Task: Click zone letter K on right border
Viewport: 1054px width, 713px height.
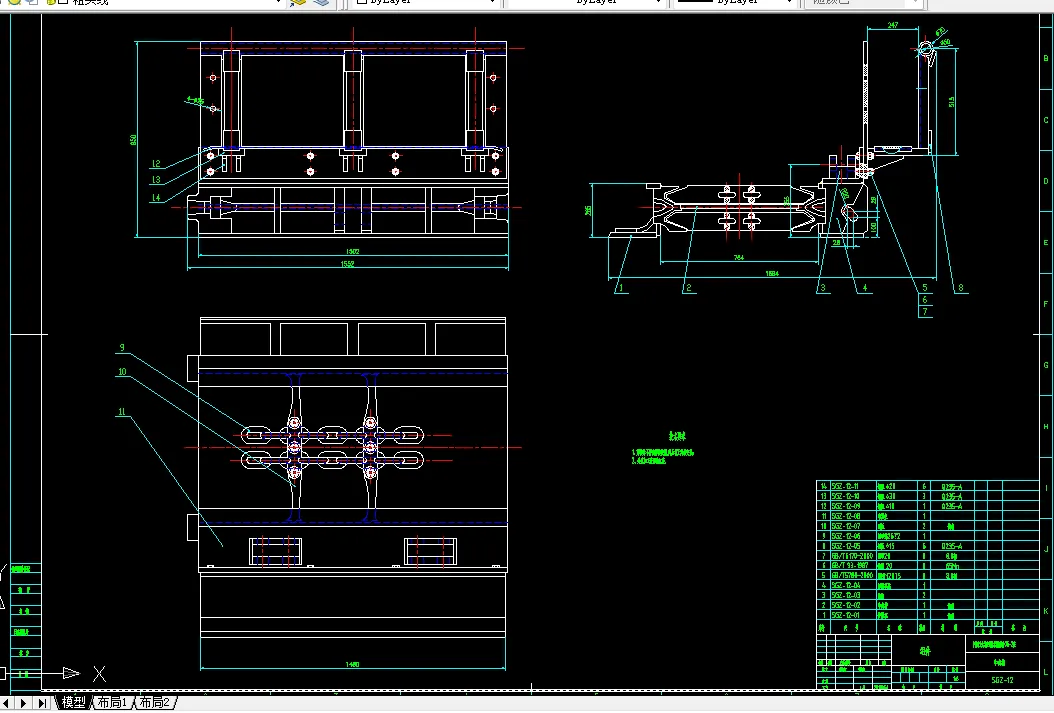Action: click(1046, 611)
